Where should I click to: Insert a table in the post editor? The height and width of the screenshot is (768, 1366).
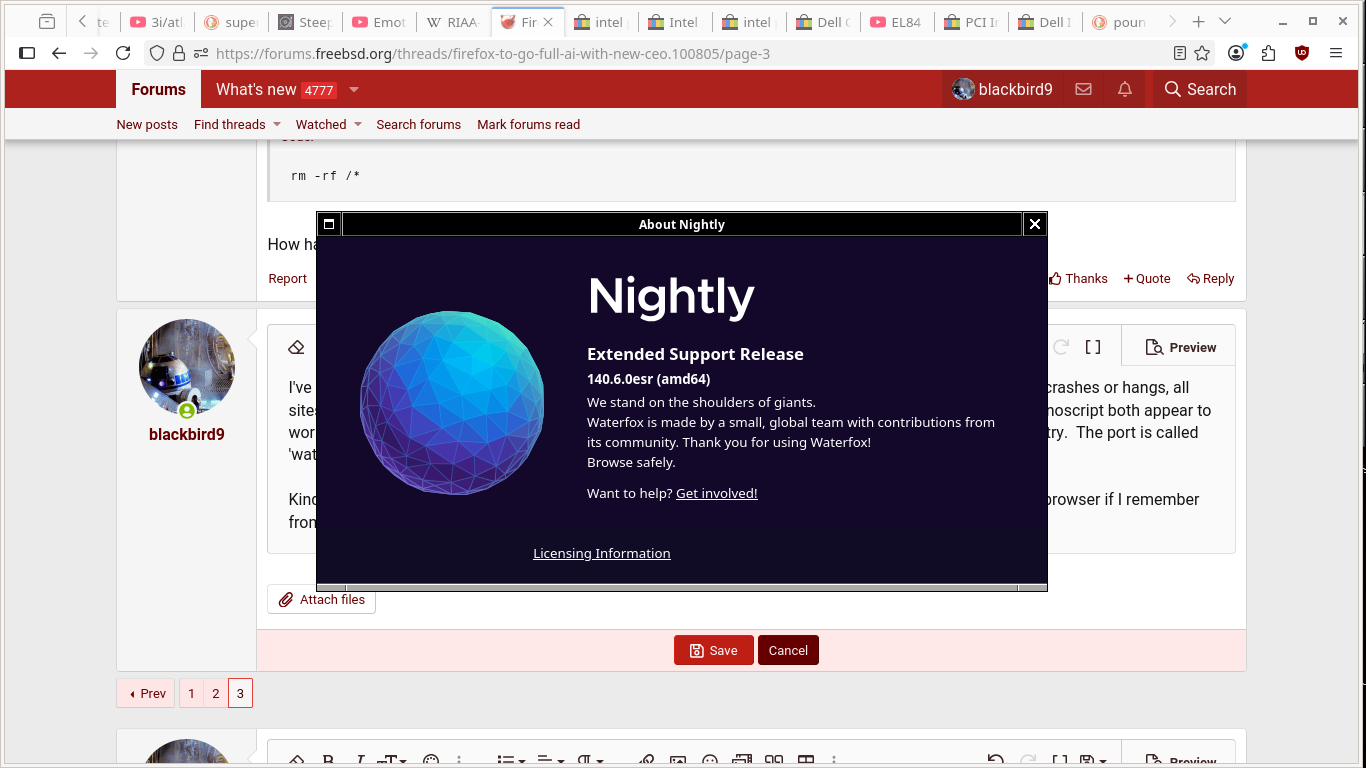pyautogui.click(x=806, y=762)
